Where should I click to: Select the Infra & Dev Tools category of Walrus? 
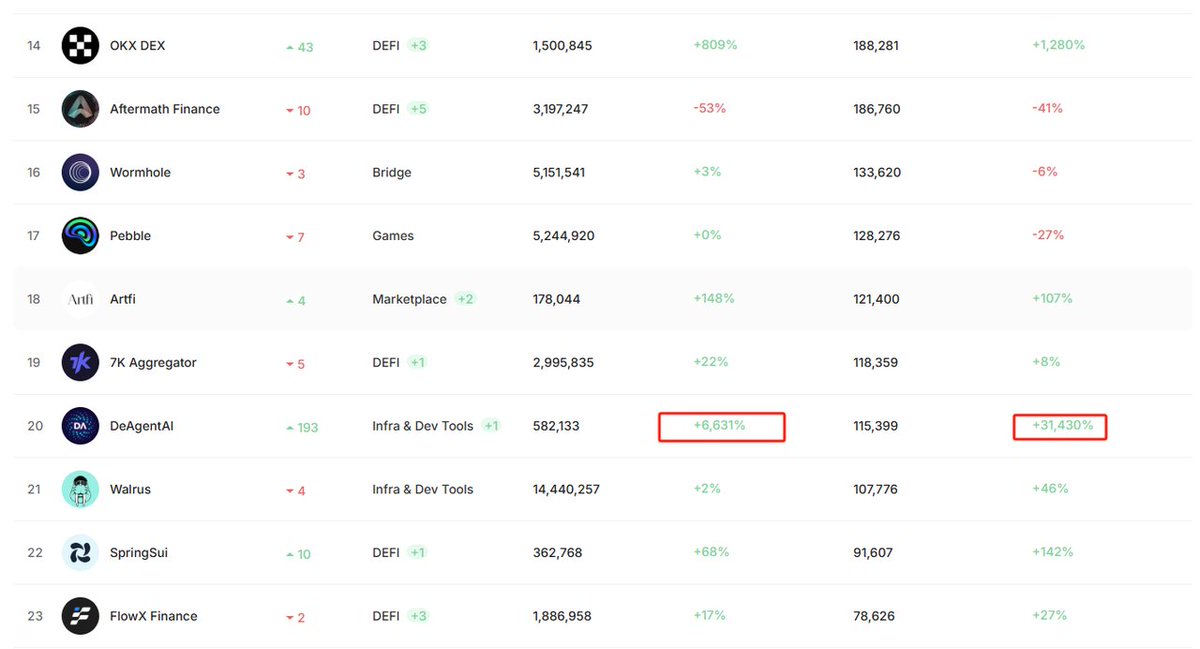(423, 489)
